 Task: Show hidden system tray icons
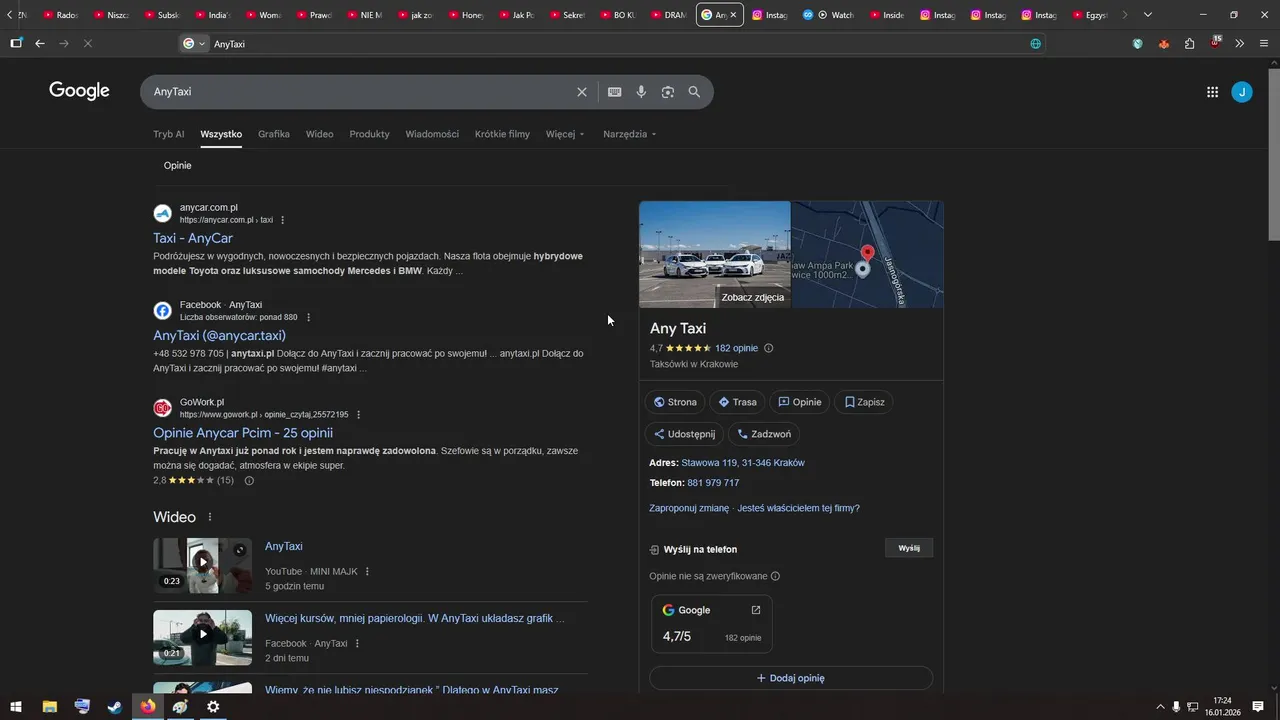1160,707
